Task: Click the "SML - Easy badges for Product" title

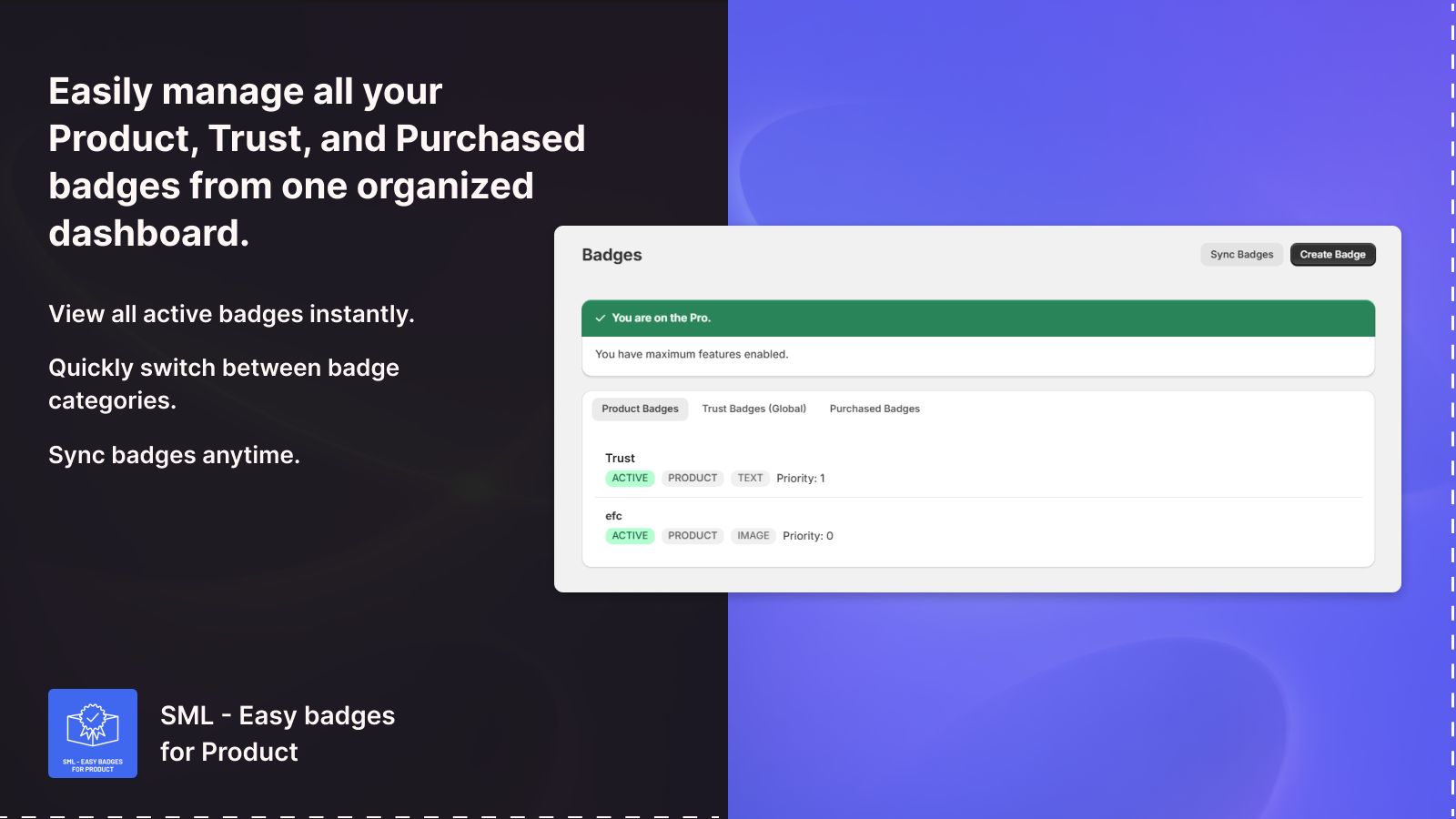Action: (x=278, y=733)
